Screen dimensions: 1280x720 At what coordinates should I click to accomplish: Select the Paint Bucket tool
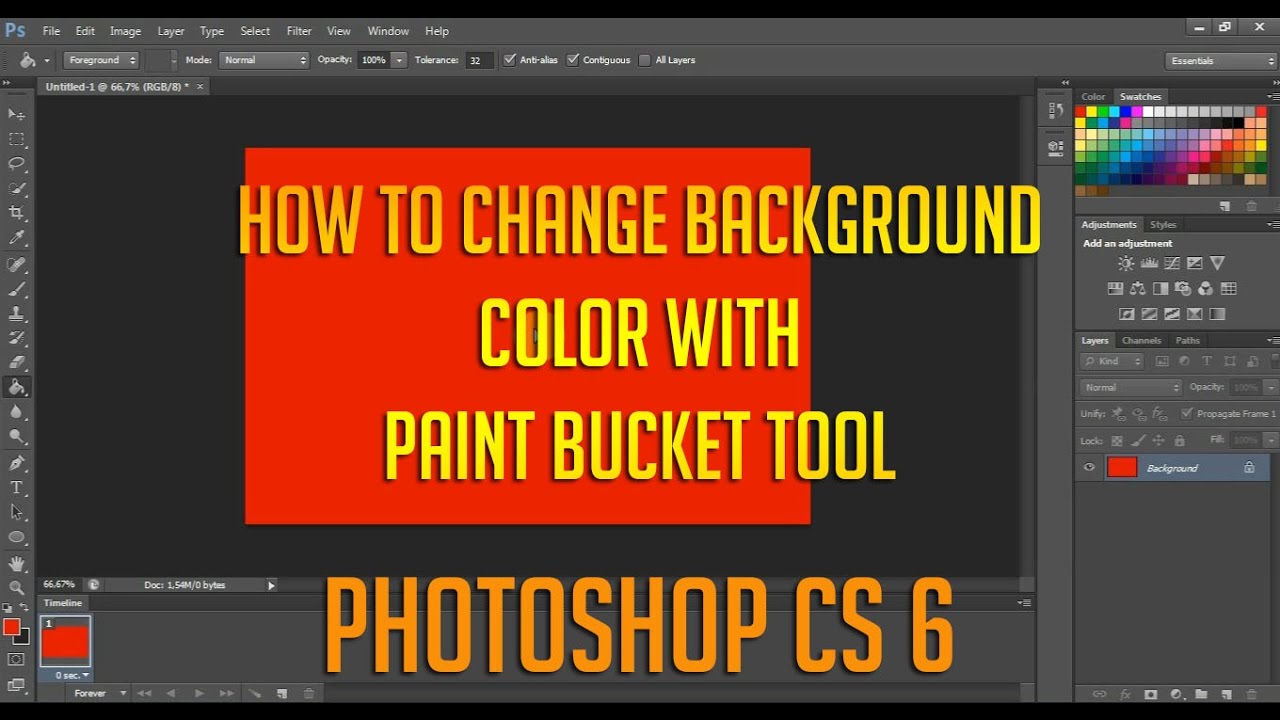point(16,387)
